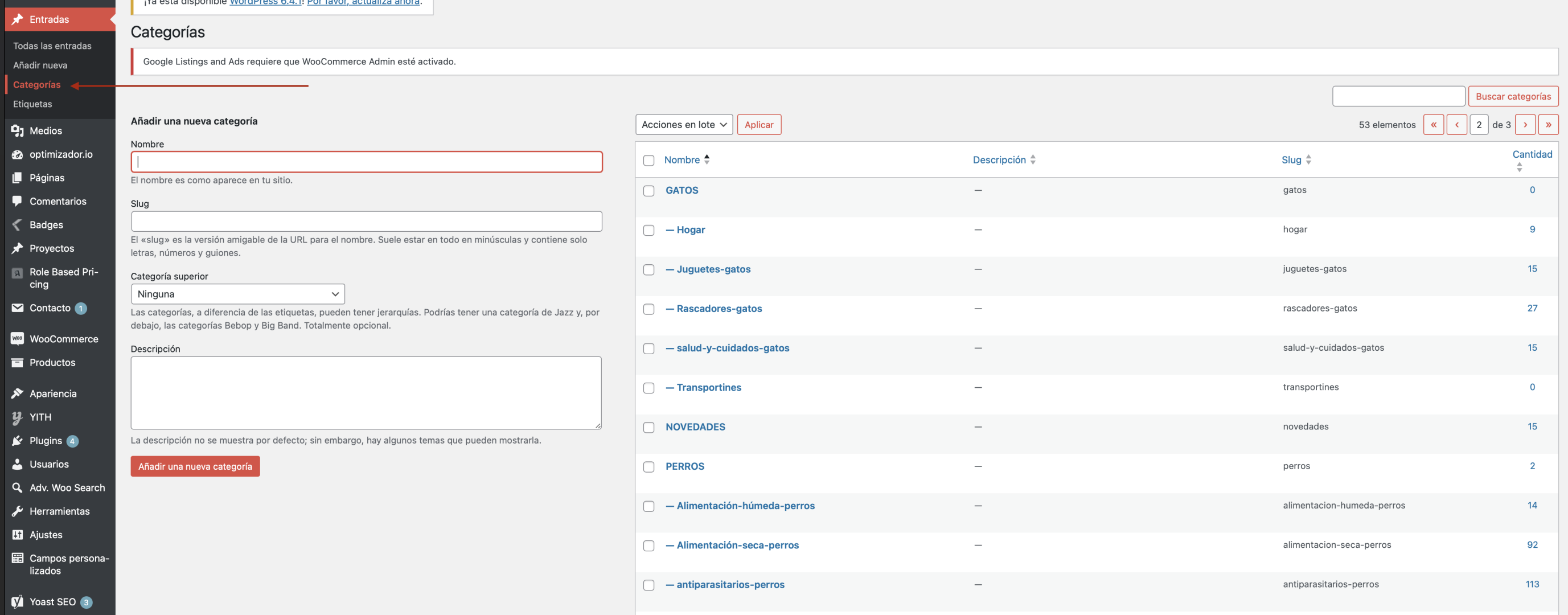Go to next page of categories
1568x615 pixels.
point(1525,125)
